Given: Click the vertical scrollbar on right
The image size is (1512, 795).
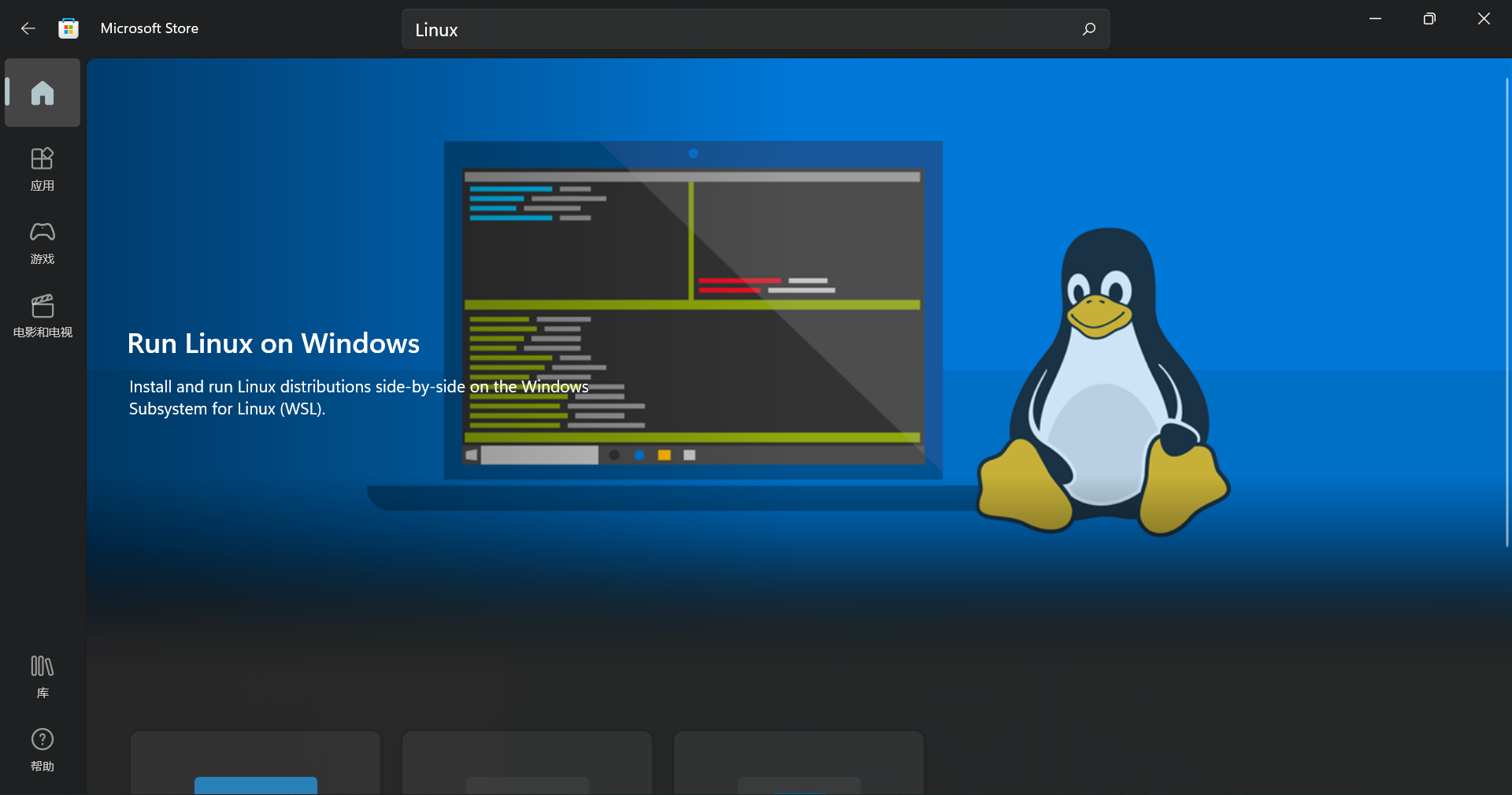Looking at the screenshot, I should [x=1506, y=312].
